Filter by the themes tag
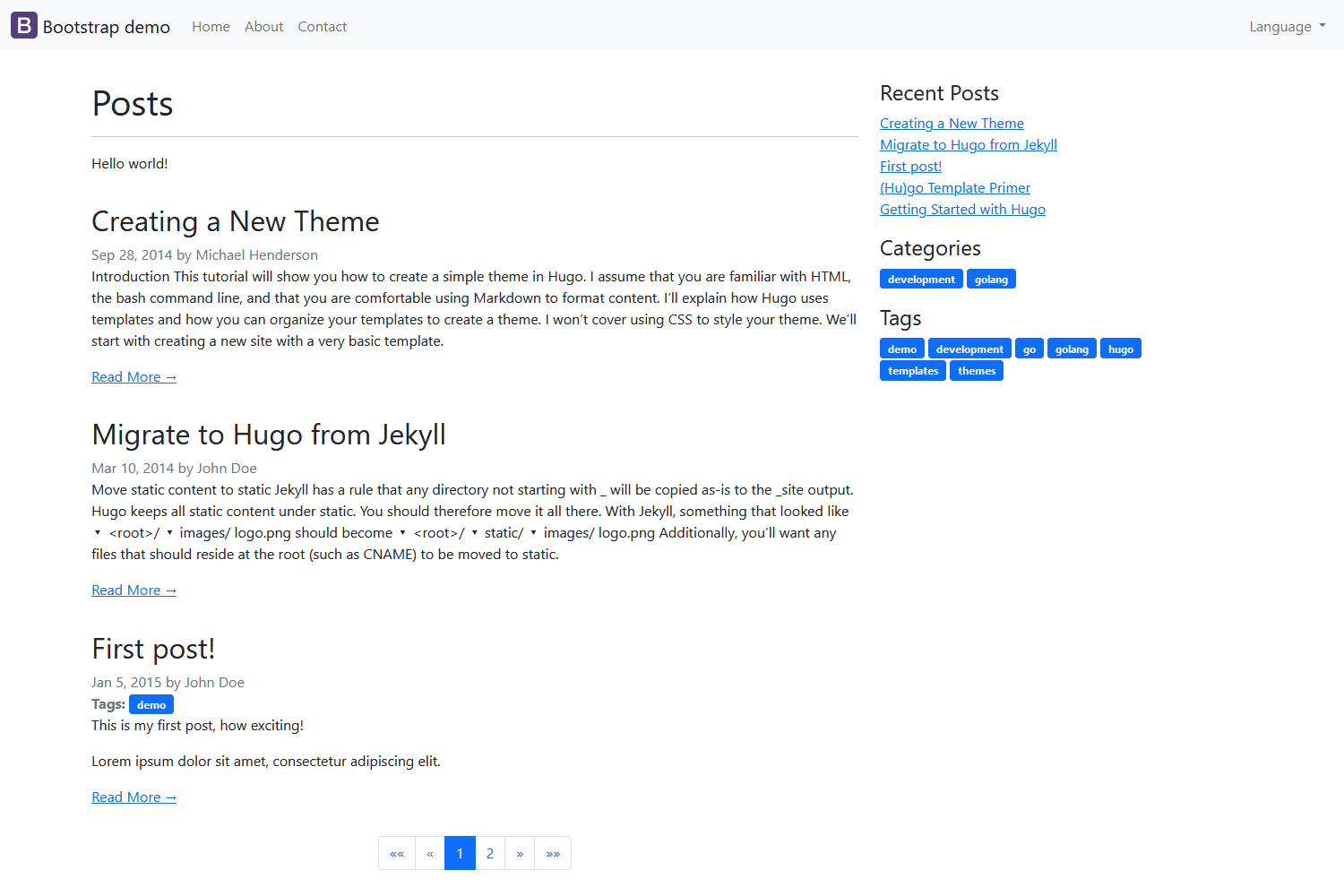Viewport: 1344px width, 896px height. click(976, 371)
